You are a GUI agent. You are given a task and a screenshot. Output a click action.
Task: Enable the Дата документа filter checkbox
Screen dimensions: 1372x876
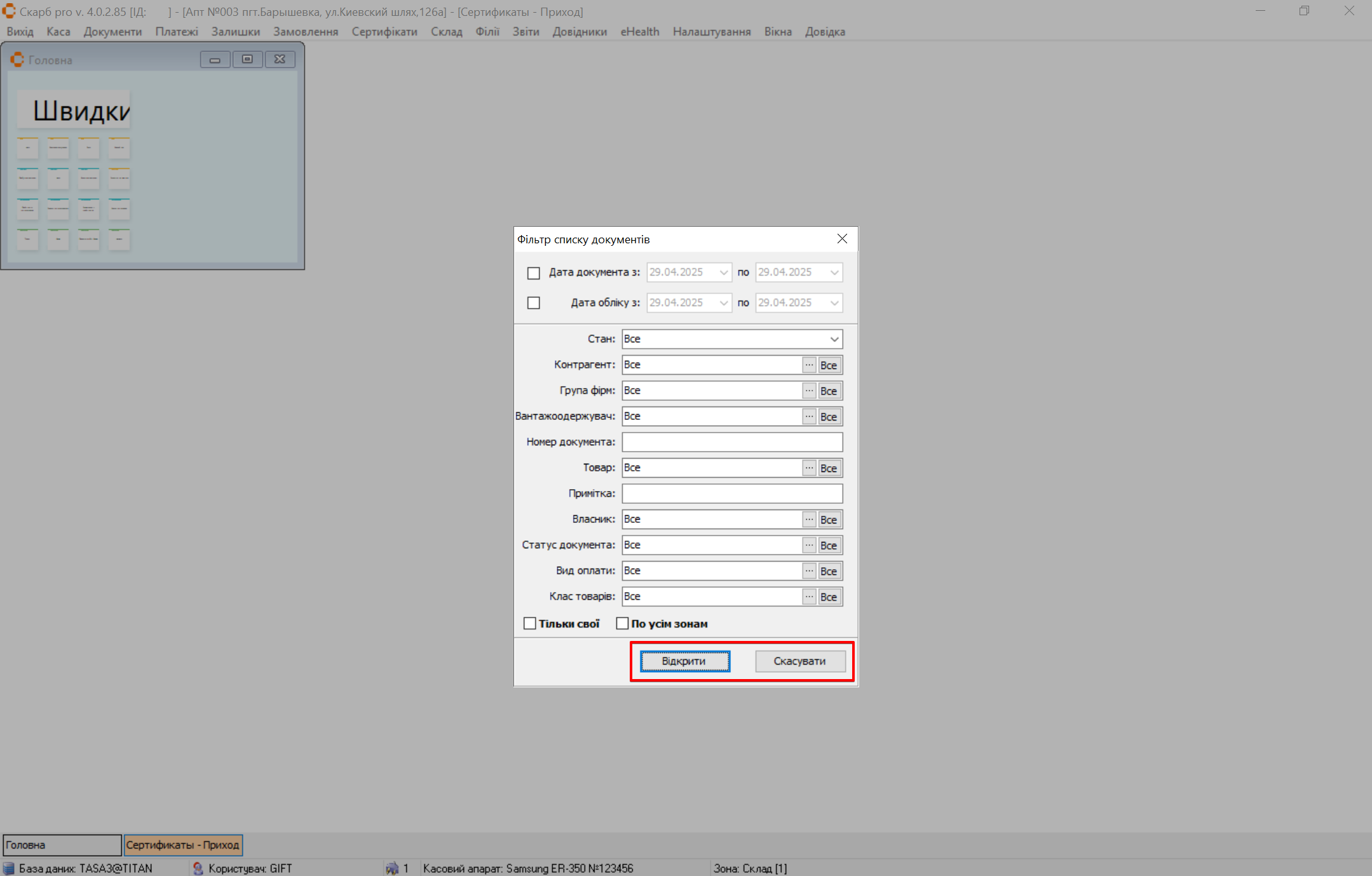point(533,273)
